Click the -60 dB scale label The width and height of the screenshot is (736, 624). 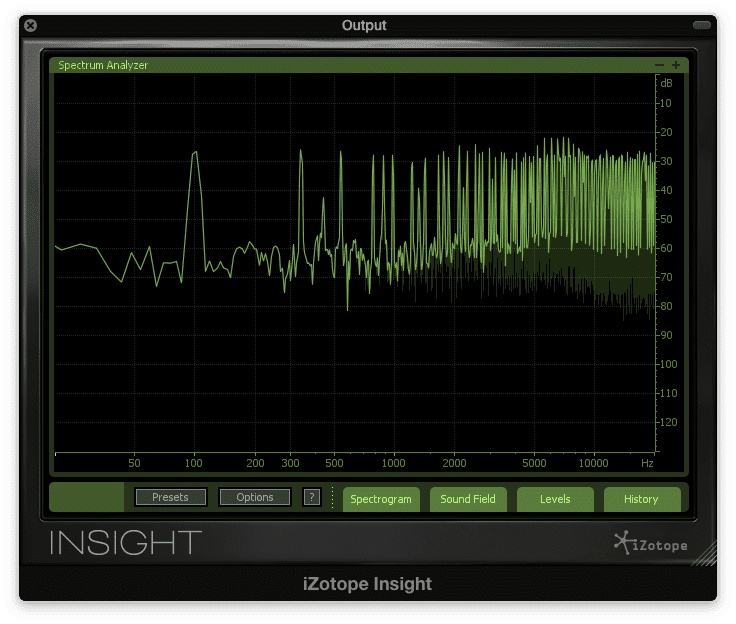(666, 248)
